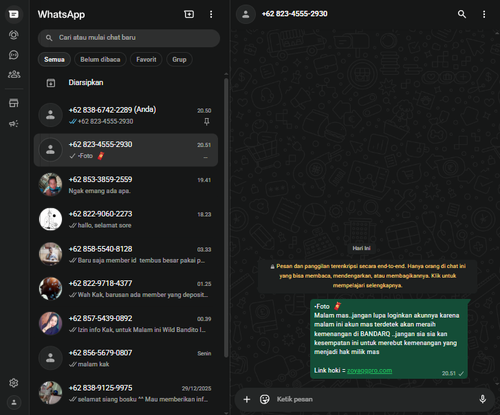Image resolution: width=500 pixels, height=415 pixels.
Task: Click the +62 823-4555-2930 conversation header name
Action: 294,14
